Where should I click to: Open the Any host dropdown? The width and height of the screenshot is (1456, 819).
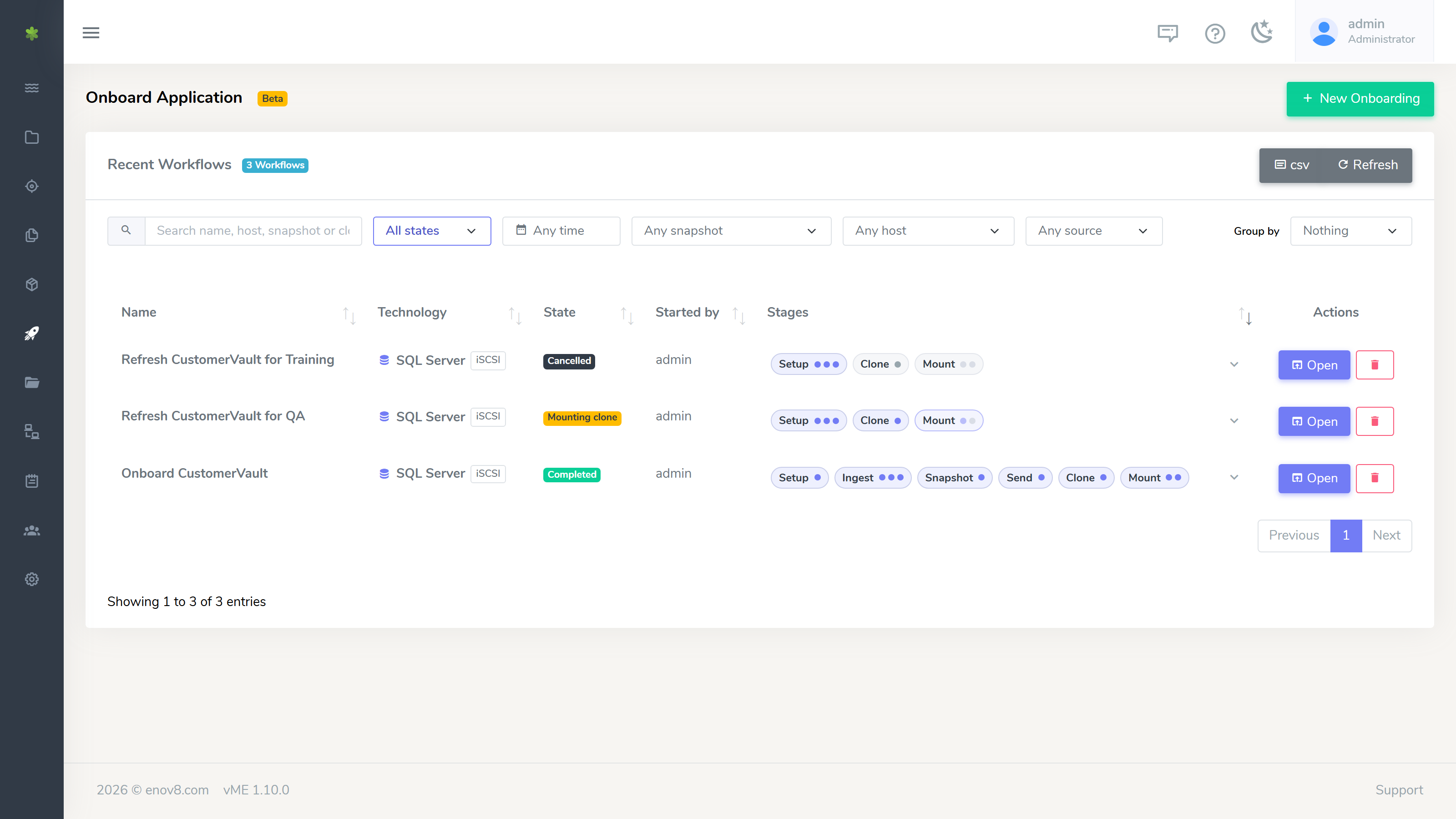928,231
